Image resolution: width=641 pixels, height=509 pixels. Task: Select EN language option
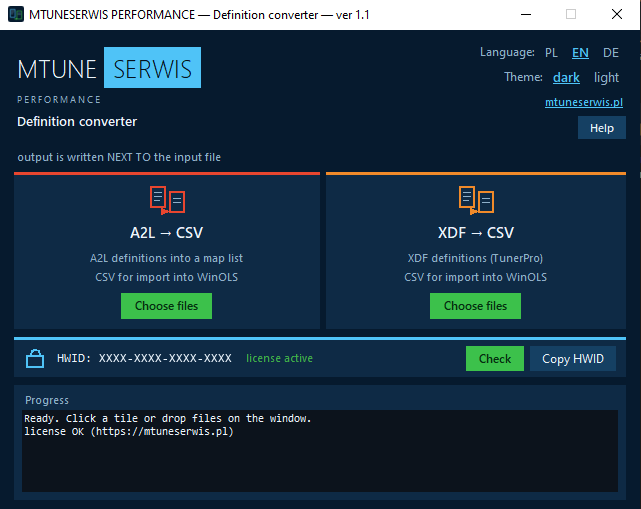tap(580, 53)
